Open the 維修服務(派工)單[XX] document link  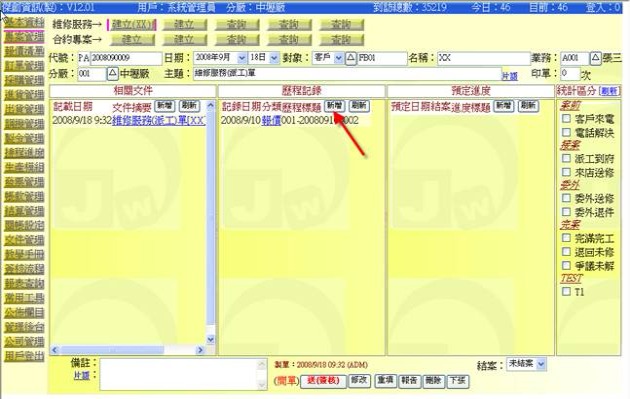pyautogui.click(x=159, y=120)
